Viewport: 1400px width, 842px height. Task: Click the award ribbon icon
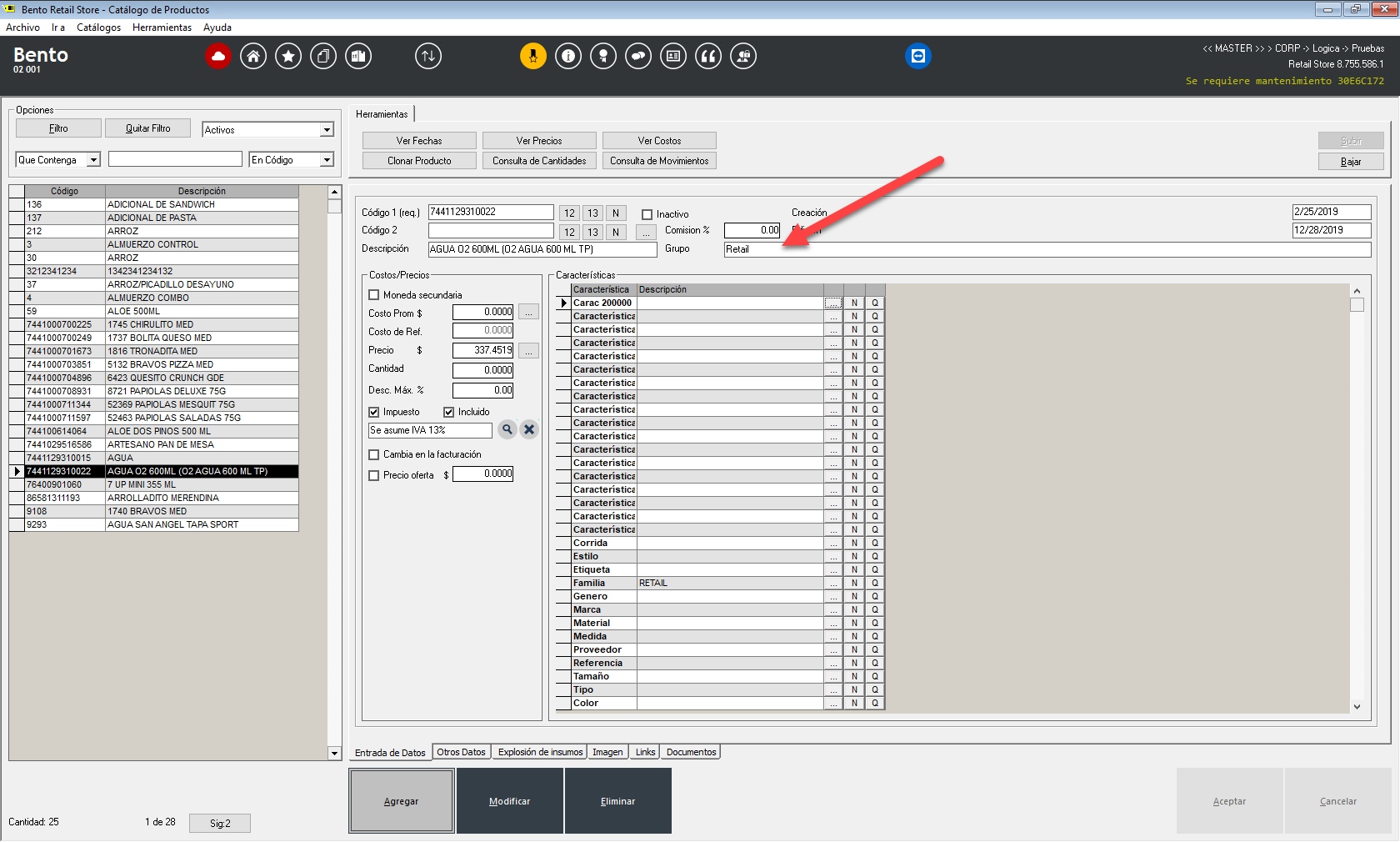[603, 56]
